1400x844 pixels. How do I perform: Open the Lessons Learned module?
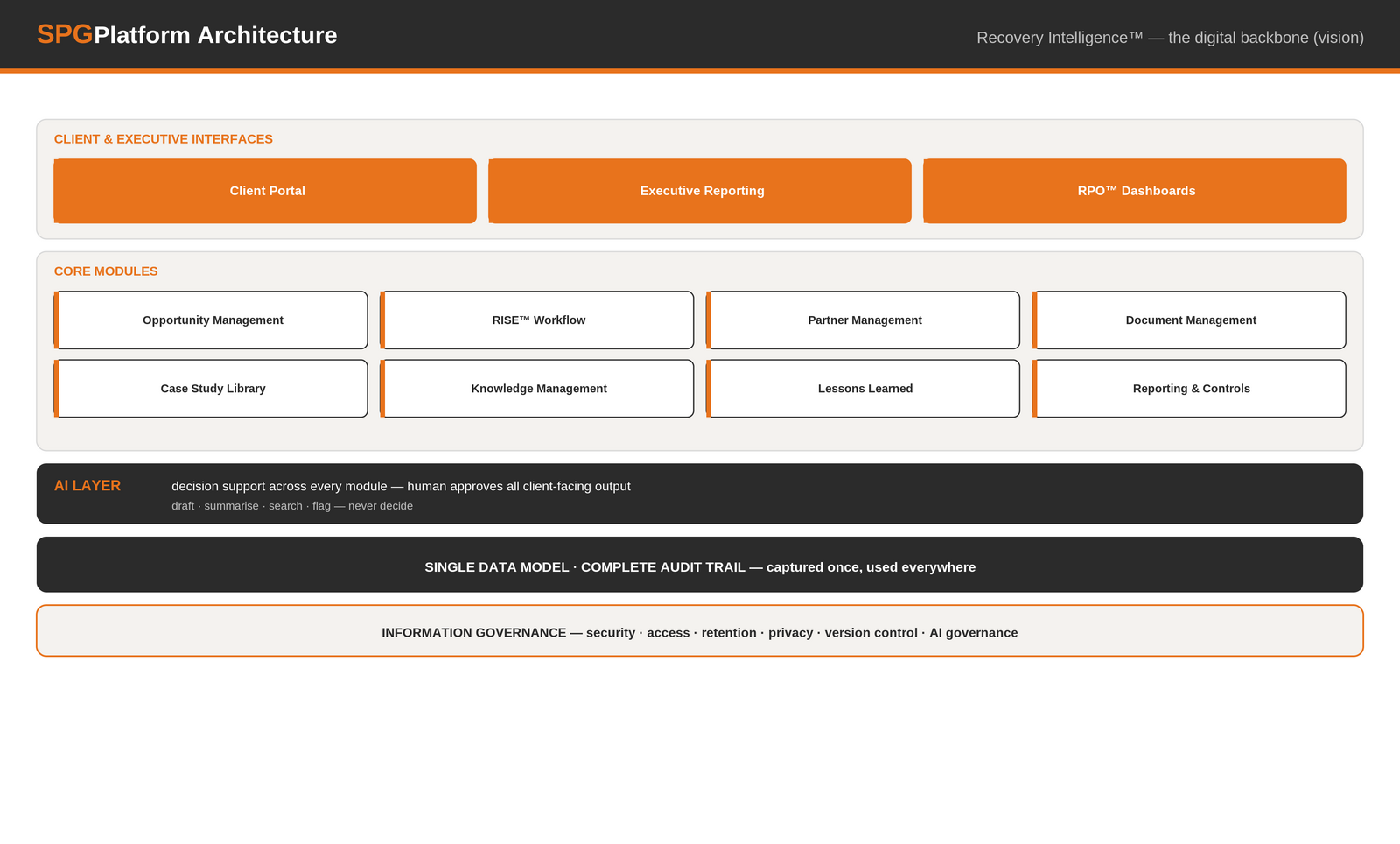863,389
